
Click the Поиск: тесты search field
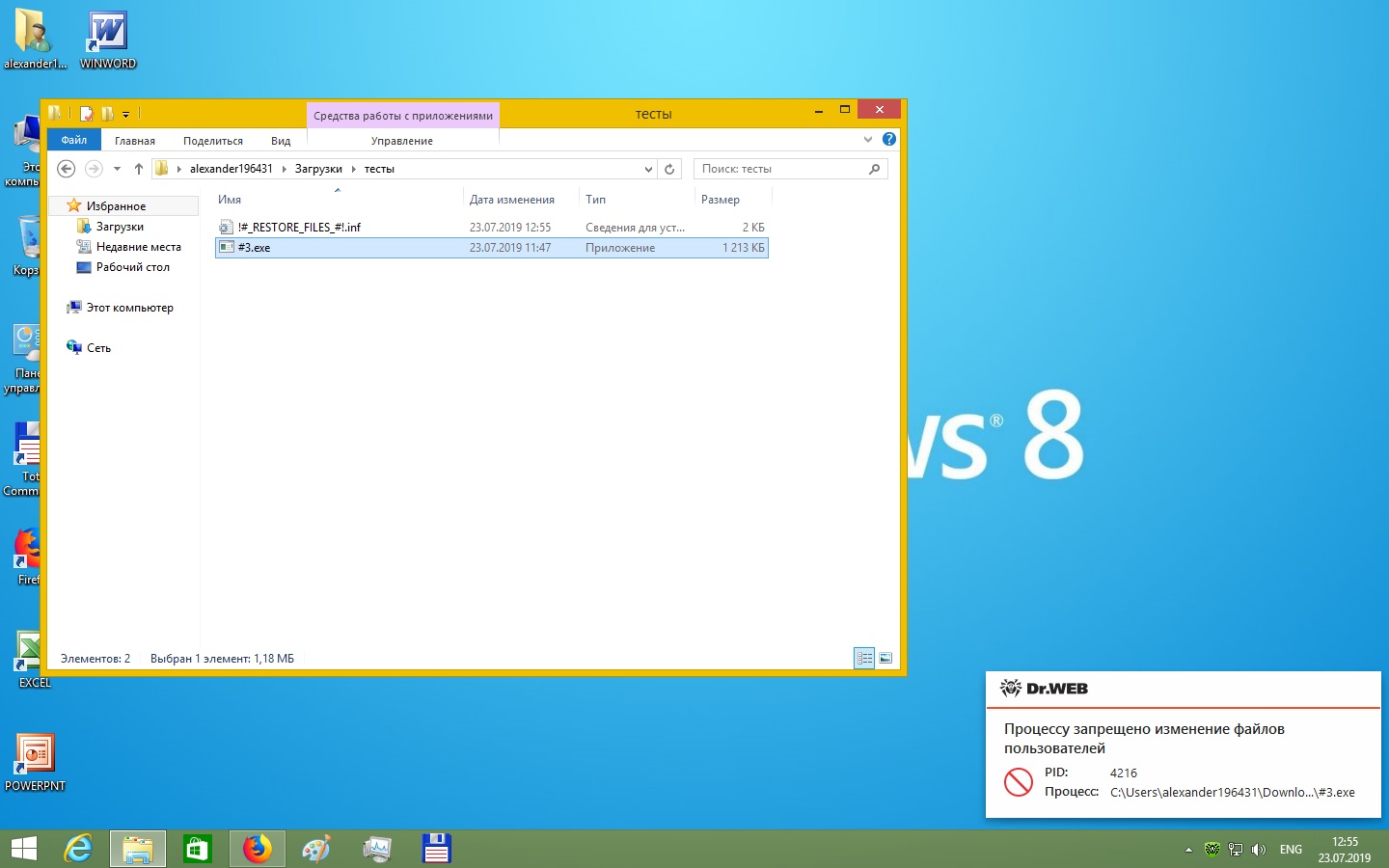[x=781, y=169]
